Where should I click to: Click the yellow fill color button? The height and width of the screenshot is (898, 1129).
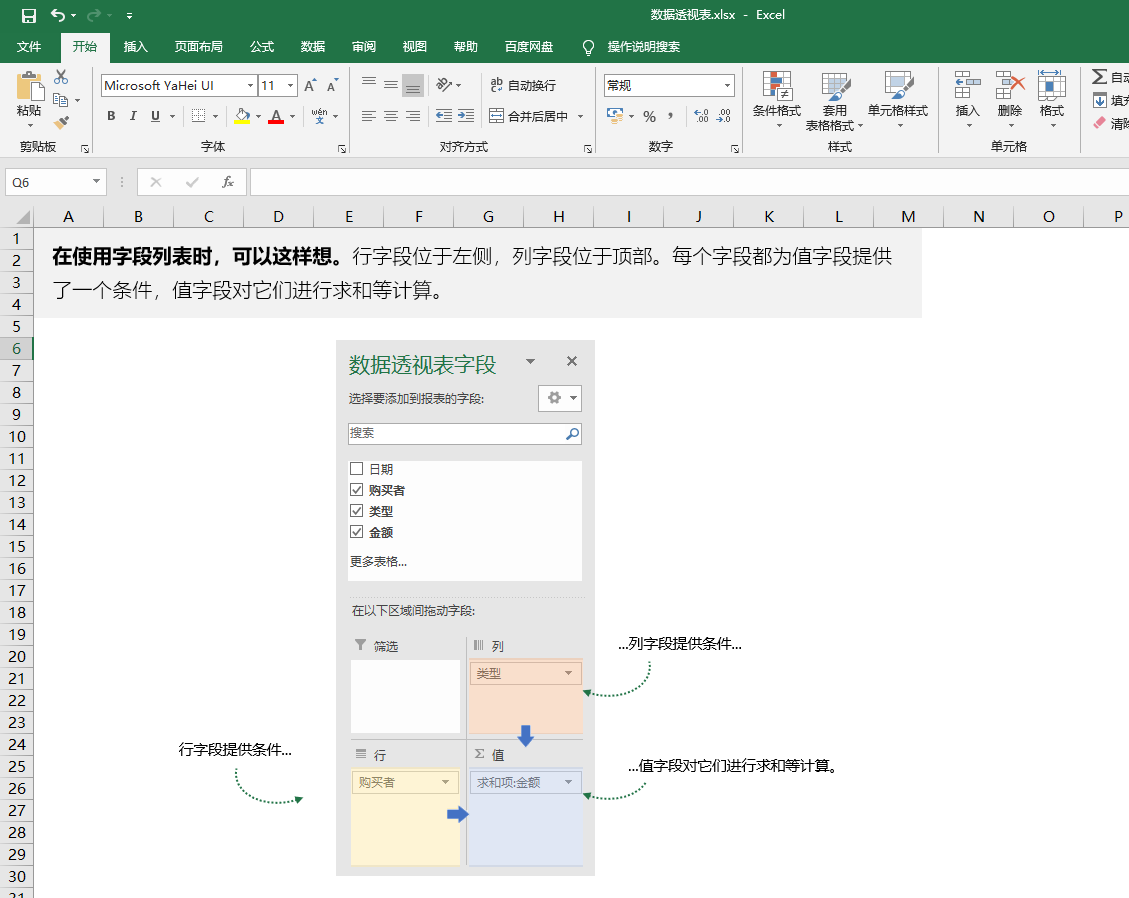point(242,116)
